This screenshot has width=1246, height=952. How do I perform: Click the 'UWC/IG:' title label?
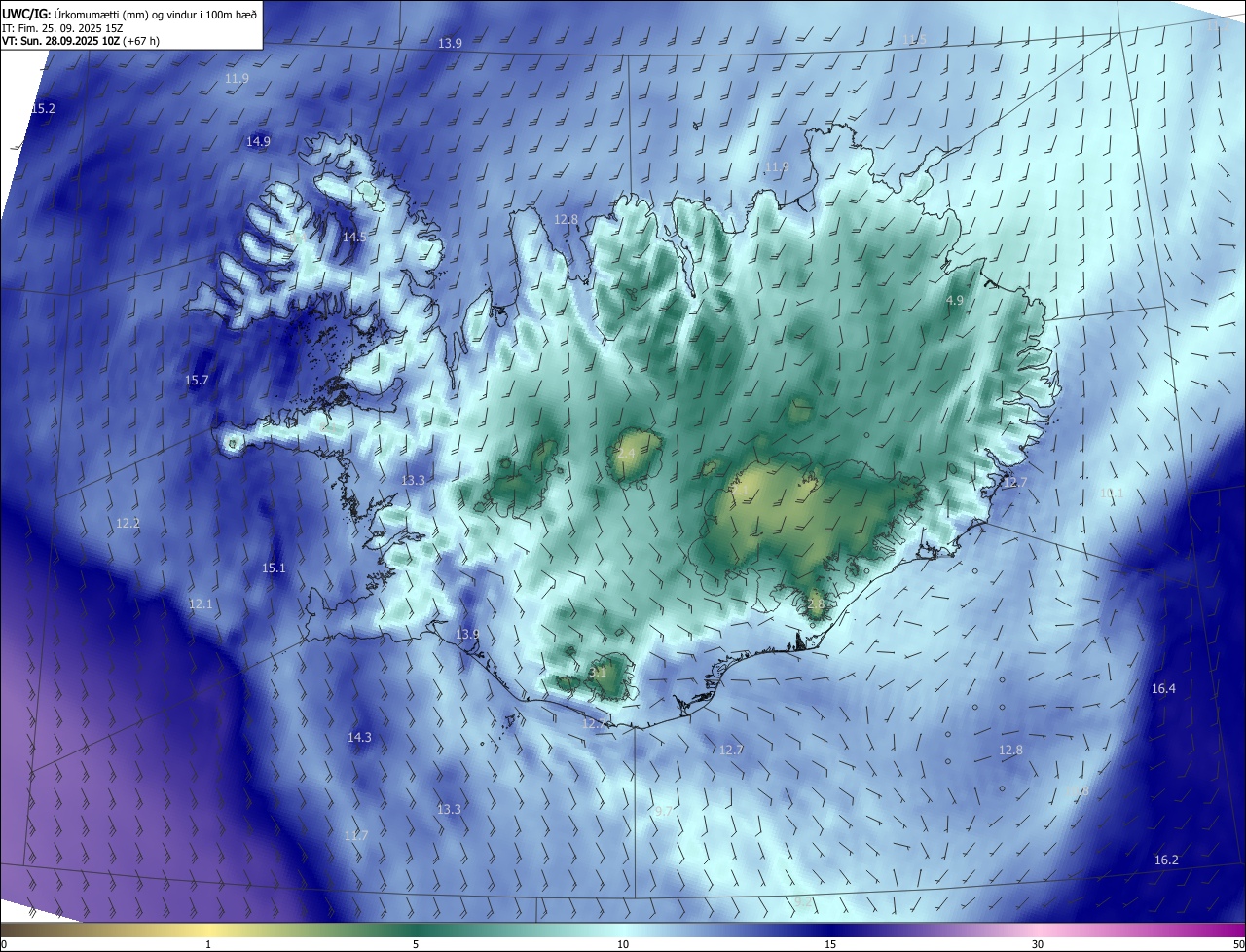click(x=27, y=15)
